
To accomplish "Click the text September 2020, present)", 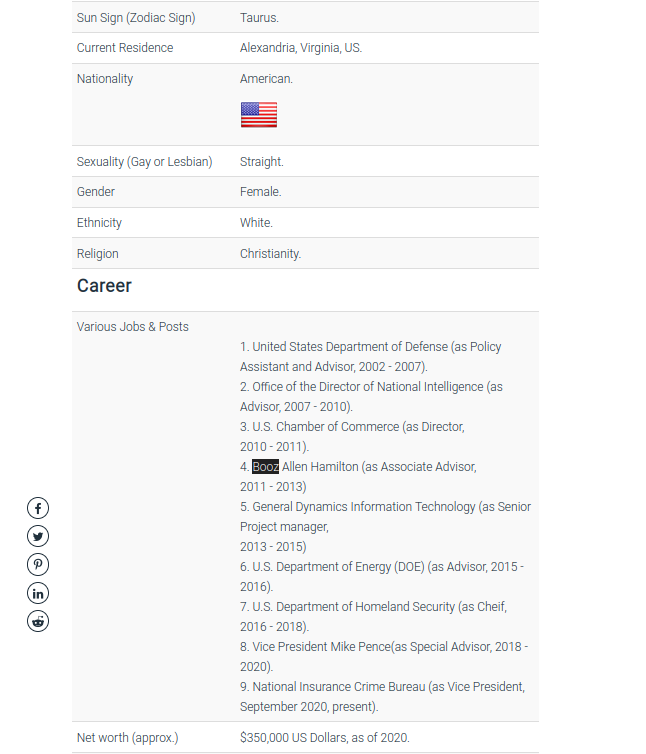I will click(x=309, y=707).
